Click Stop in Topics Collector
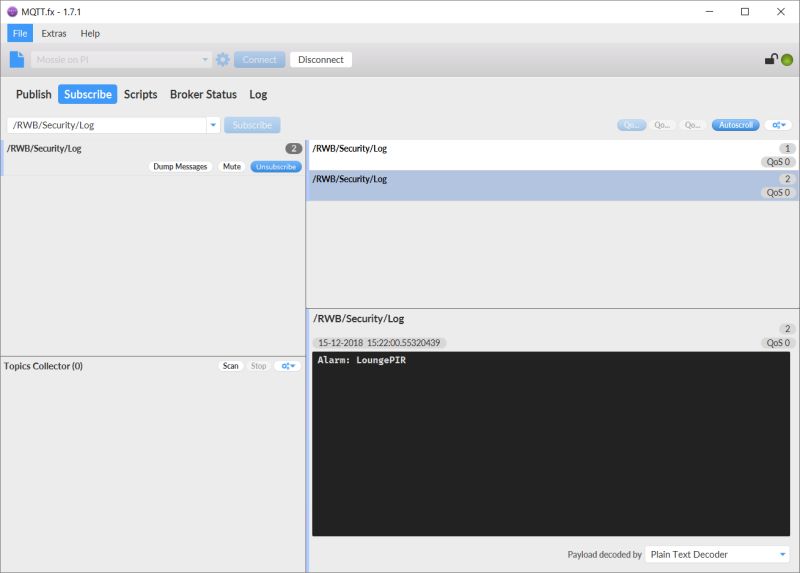 tap(259, 366)
